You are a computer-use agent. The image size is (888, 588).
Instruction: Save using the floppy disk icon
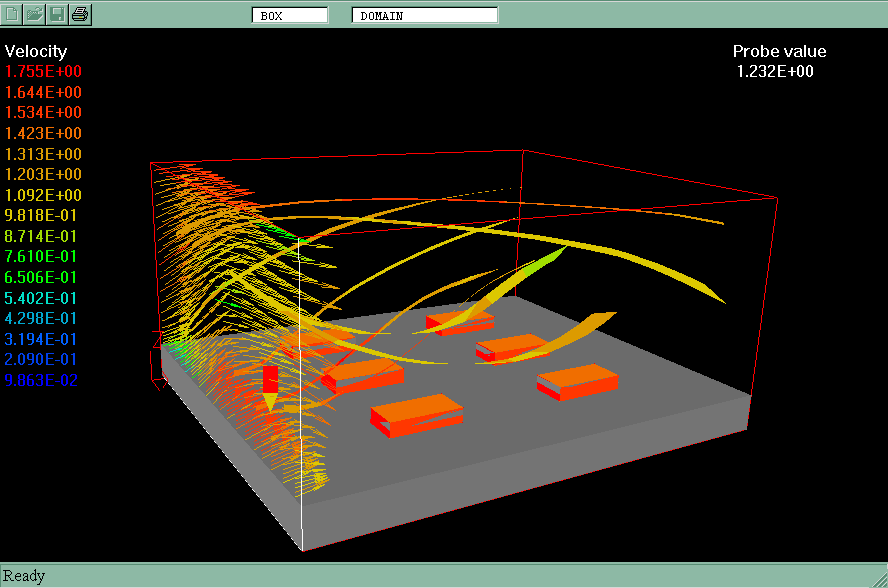point(58,14)
